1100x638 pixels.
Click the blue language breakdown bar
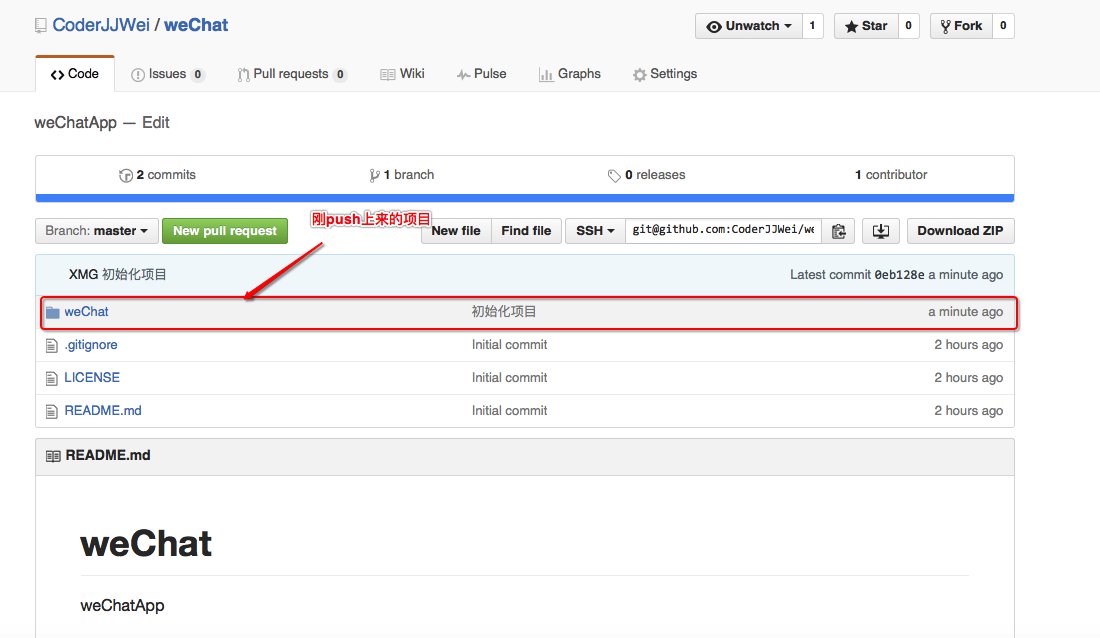tap(525, 198)
